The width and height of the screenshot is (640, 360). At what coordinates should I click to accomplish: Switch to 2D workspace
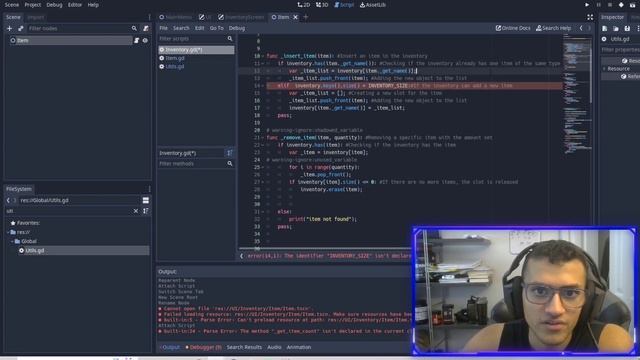tap(303, 5)
